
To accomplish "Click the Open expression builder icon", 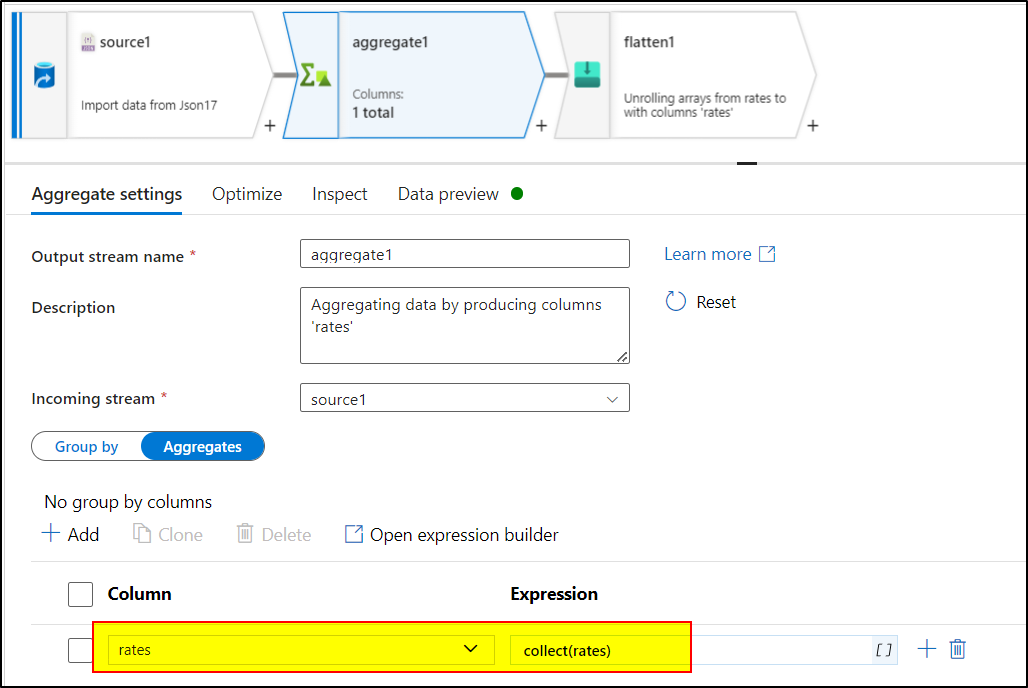I will (x=355, y=534).
